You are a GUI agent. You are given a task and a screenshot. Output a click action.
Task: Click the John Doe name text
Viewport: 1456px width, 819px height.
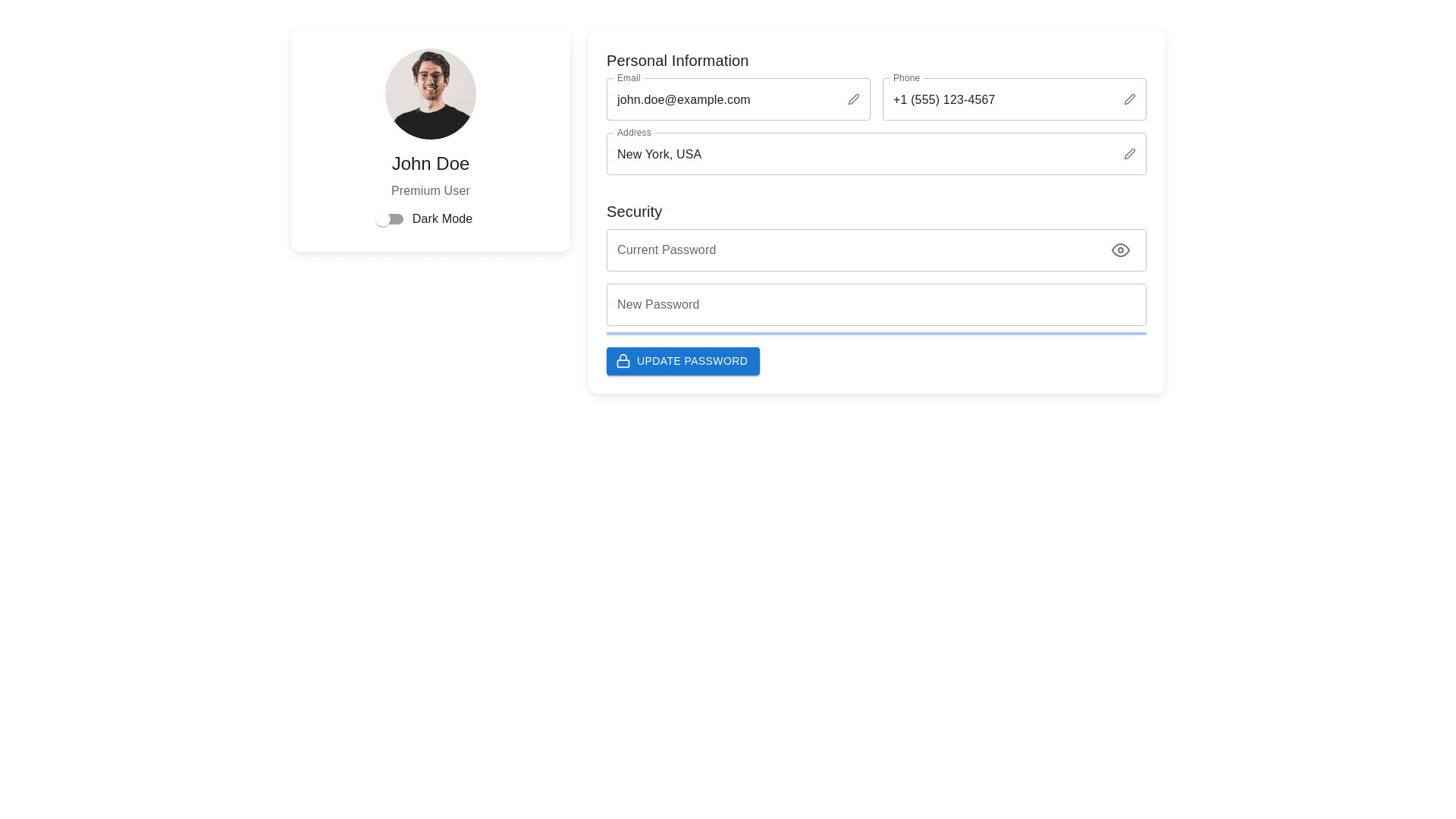pos(430,164)
